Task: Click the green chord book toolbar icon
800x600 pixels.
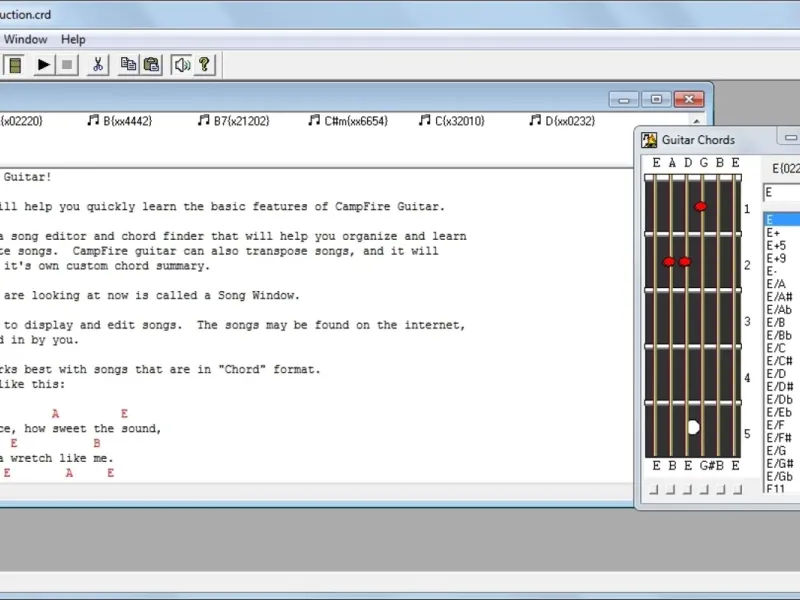Action: [15, 65]
